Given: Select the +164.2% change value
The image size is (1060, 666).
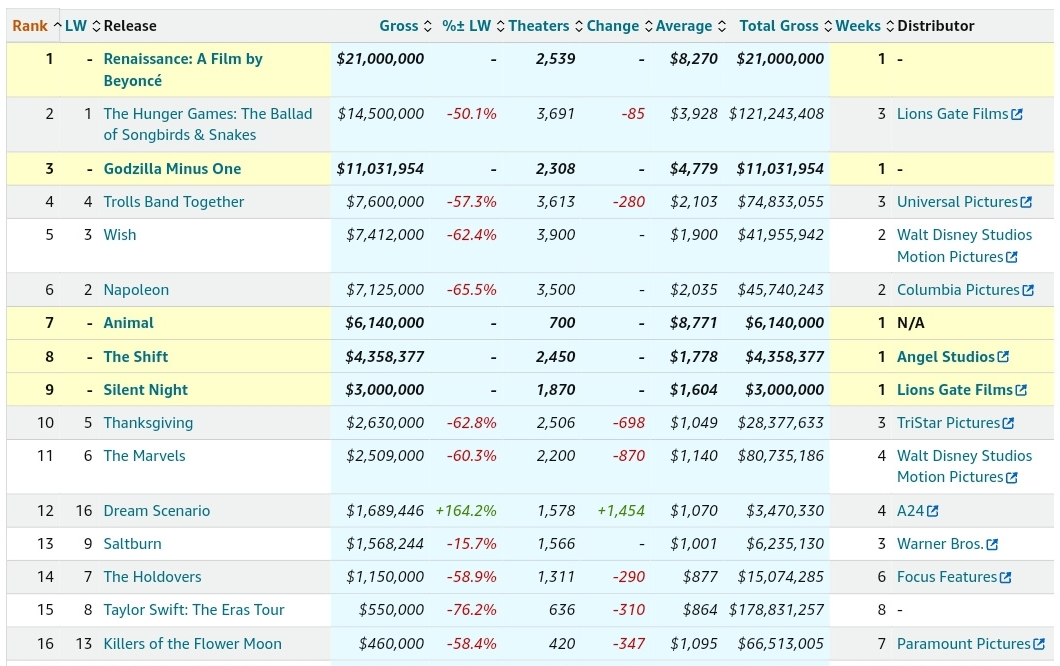Looking at the screenshot, I should coord(466,511).
